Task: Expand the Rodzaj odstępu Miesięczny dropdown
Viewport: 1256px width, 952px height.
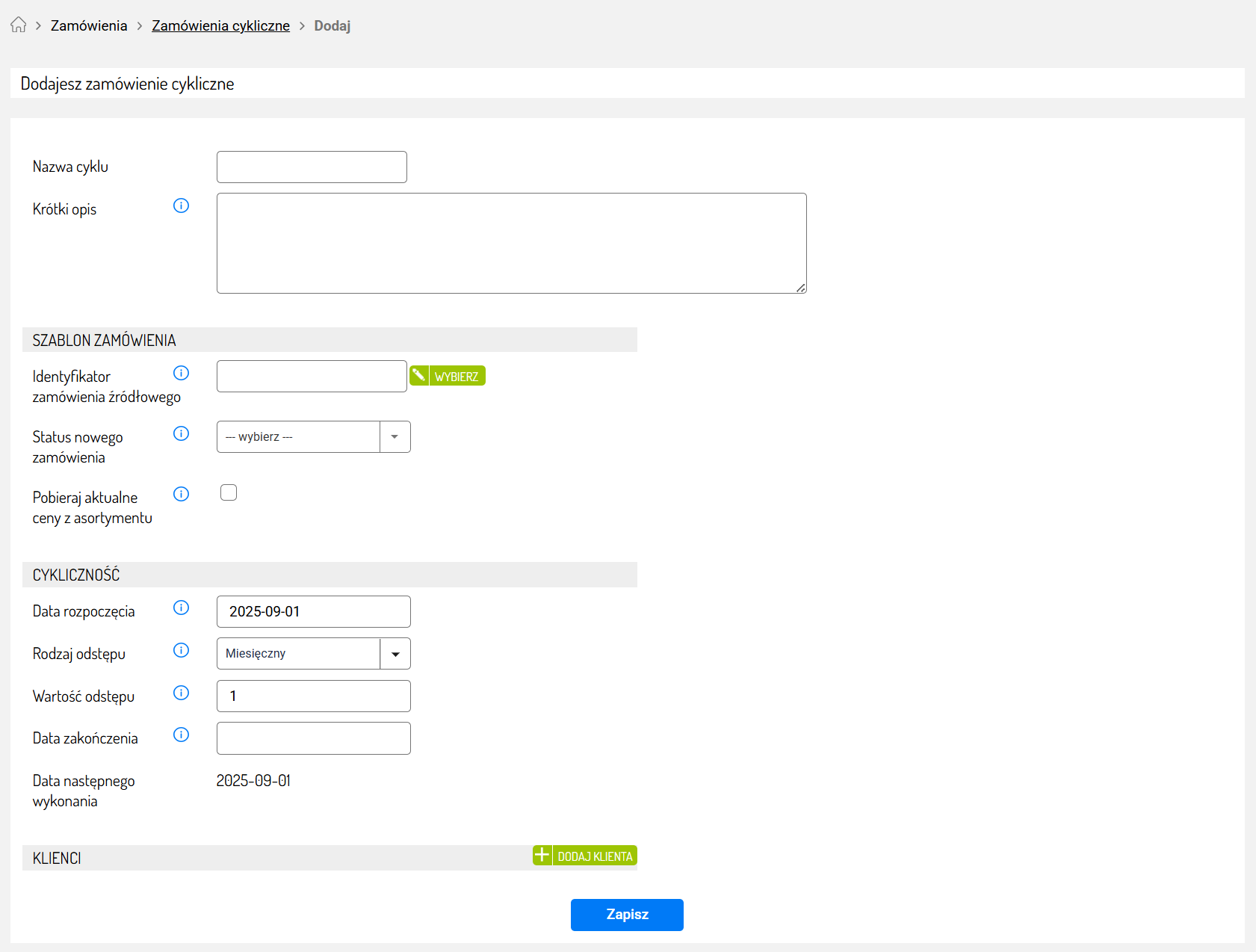Action: [x=313, y=654]
